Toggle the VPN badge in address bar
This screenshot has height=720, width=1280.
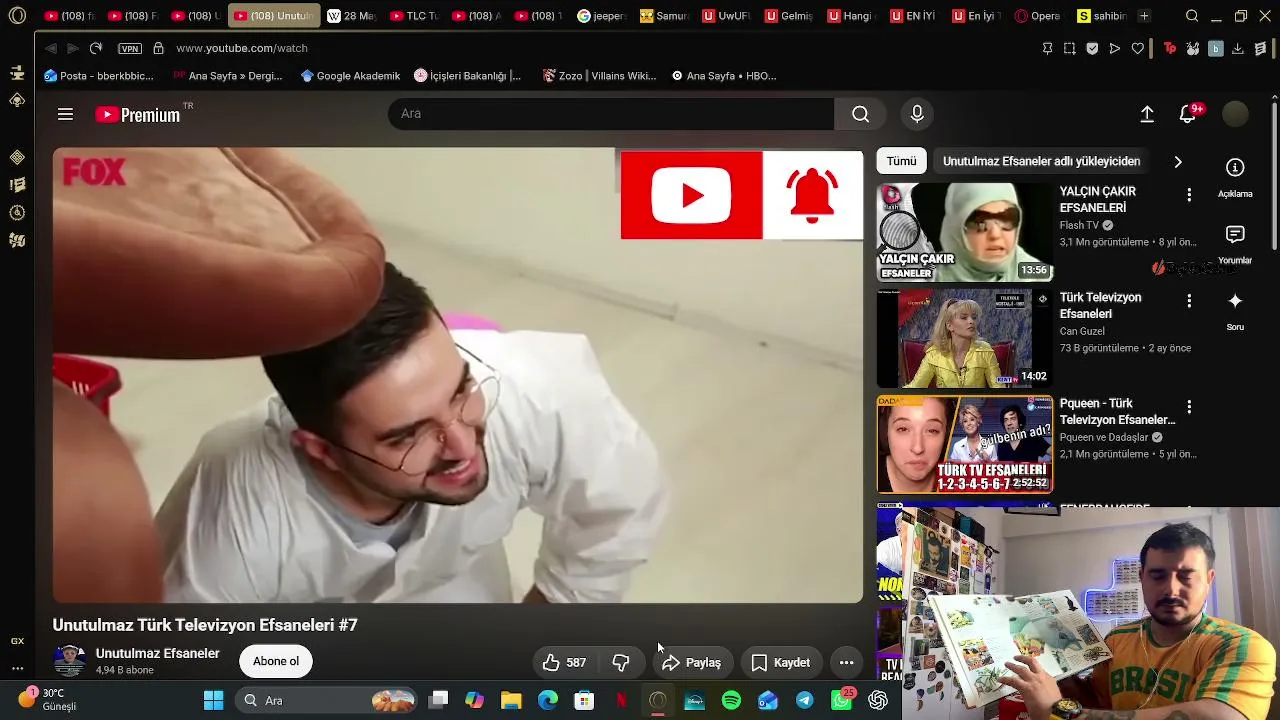point(130,48)
